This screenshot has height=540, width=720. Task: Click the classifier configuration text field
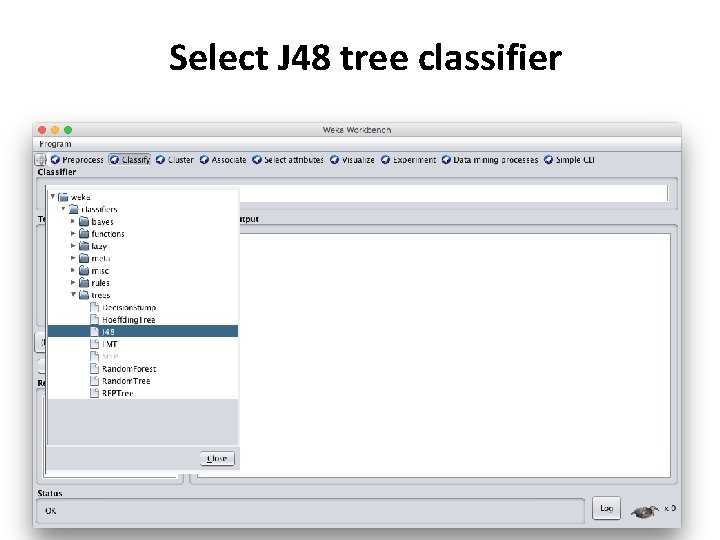pos(454,193)
